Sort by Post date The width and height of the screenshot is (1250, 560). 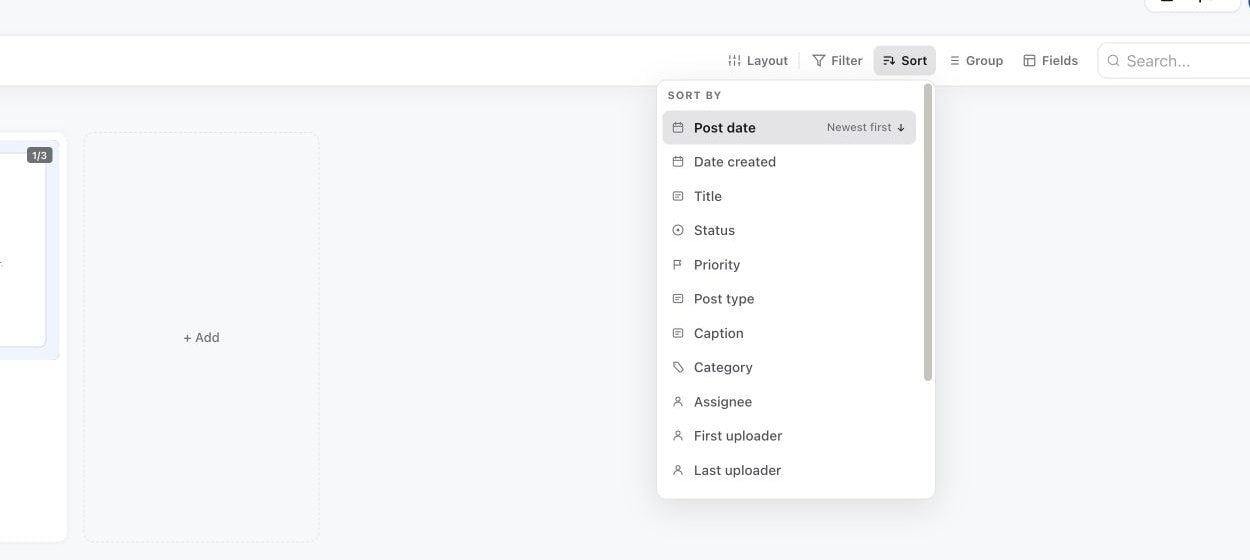pos(789,128)
